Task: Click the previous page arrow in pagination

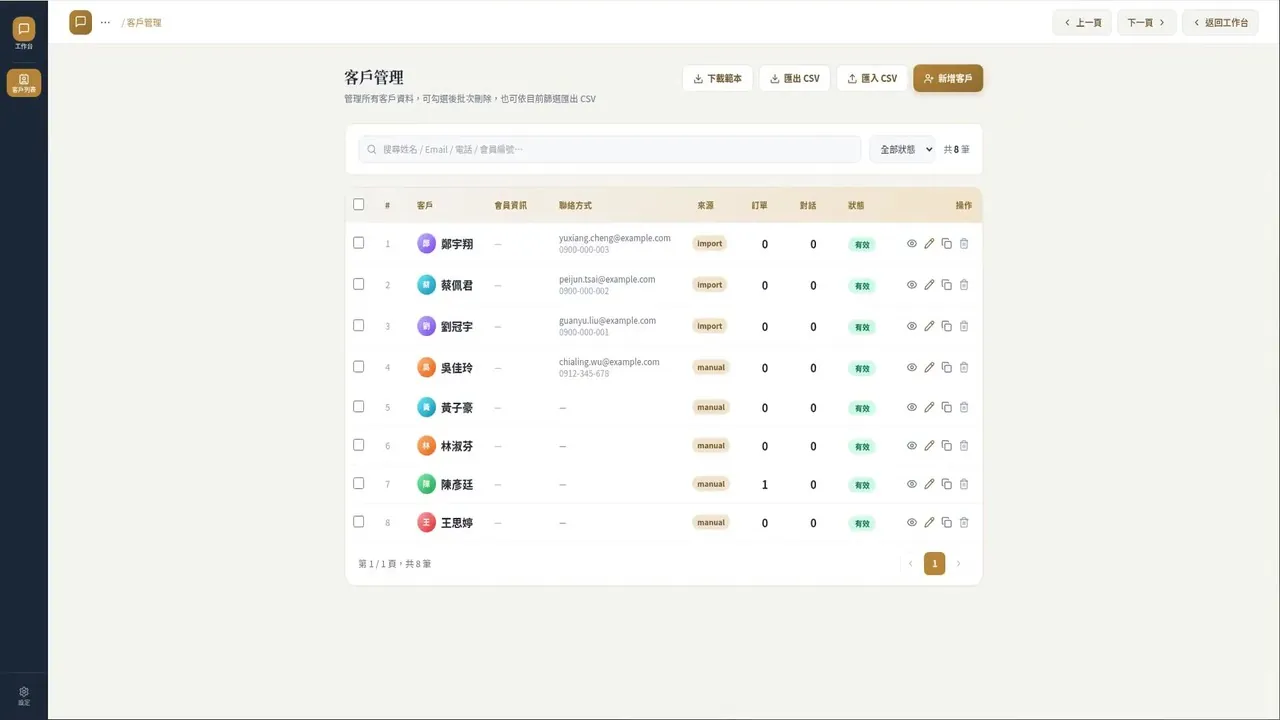Action: pos(910,564)
